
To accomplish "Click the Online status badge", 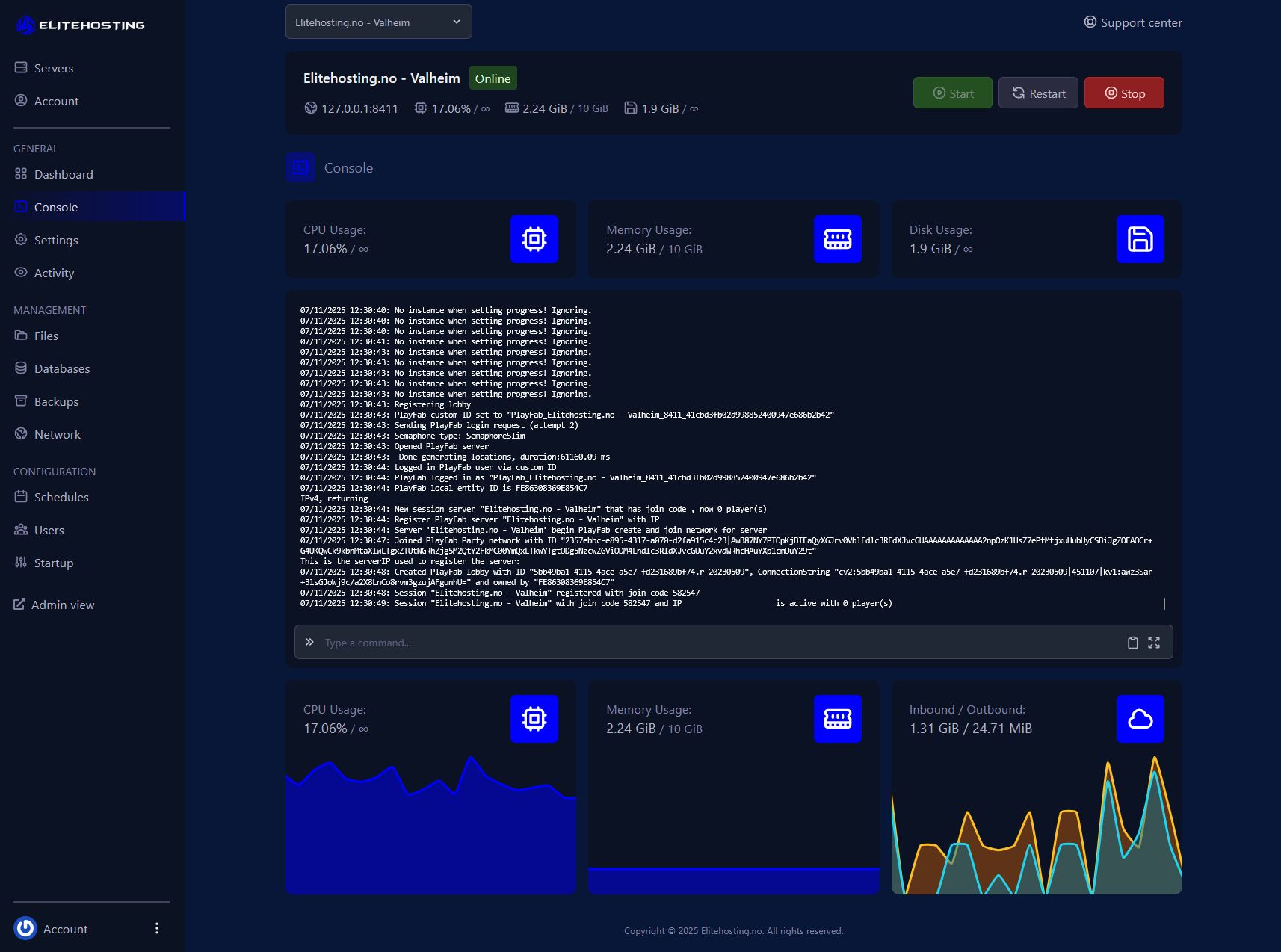I will 493,78.
